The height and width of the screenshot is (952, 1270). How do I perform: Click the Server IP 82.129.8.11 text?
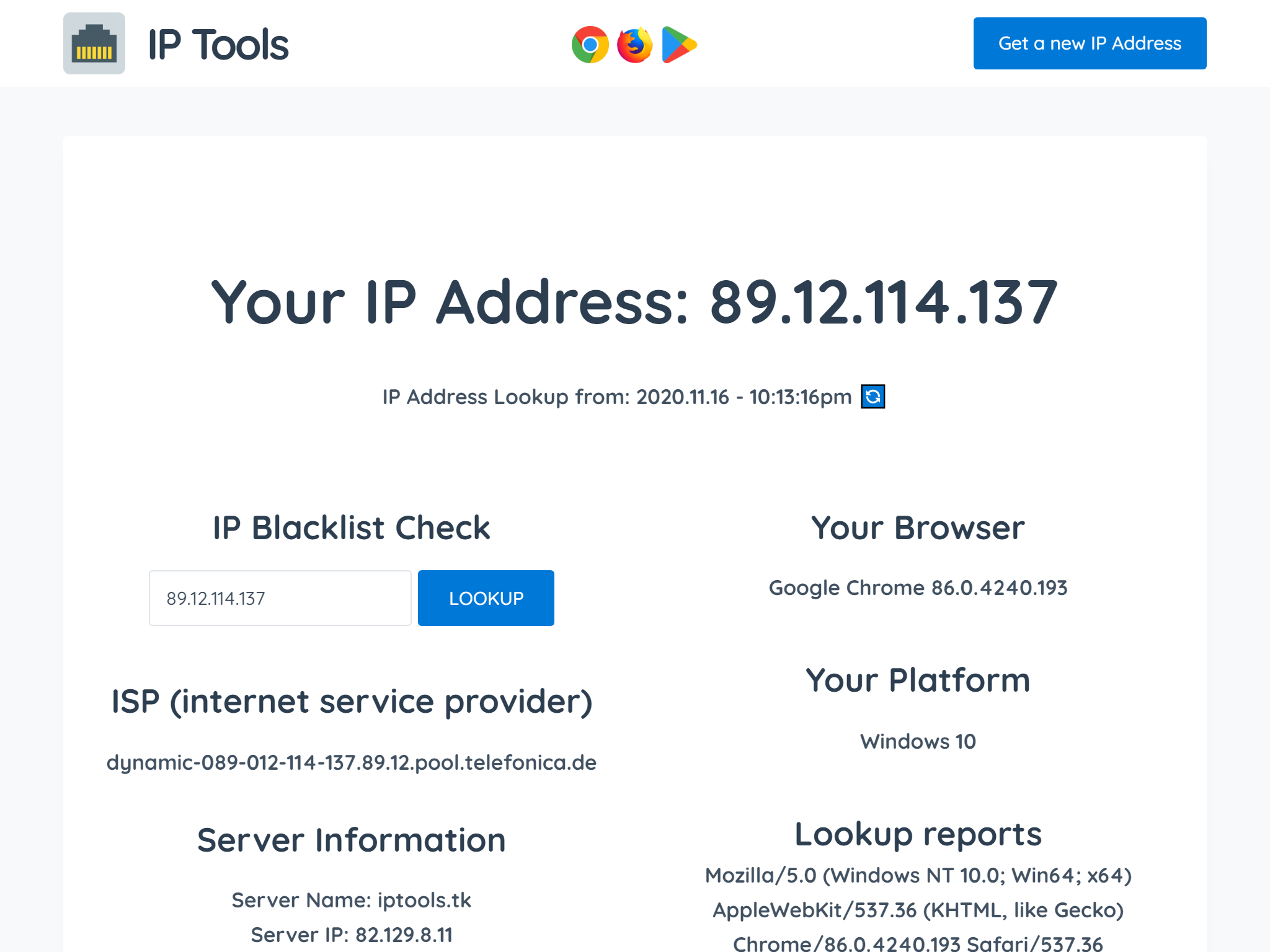coord(351,934)
